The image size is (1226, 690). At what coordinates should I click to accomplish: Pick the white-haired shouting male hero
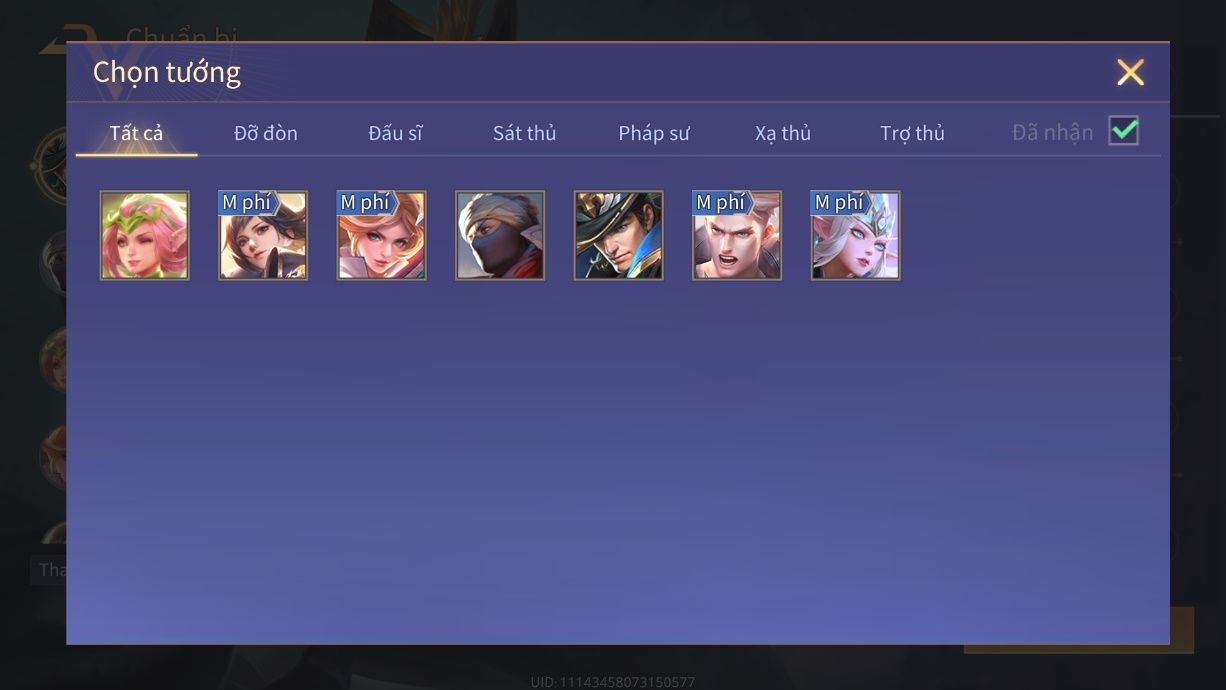[737, 235]
